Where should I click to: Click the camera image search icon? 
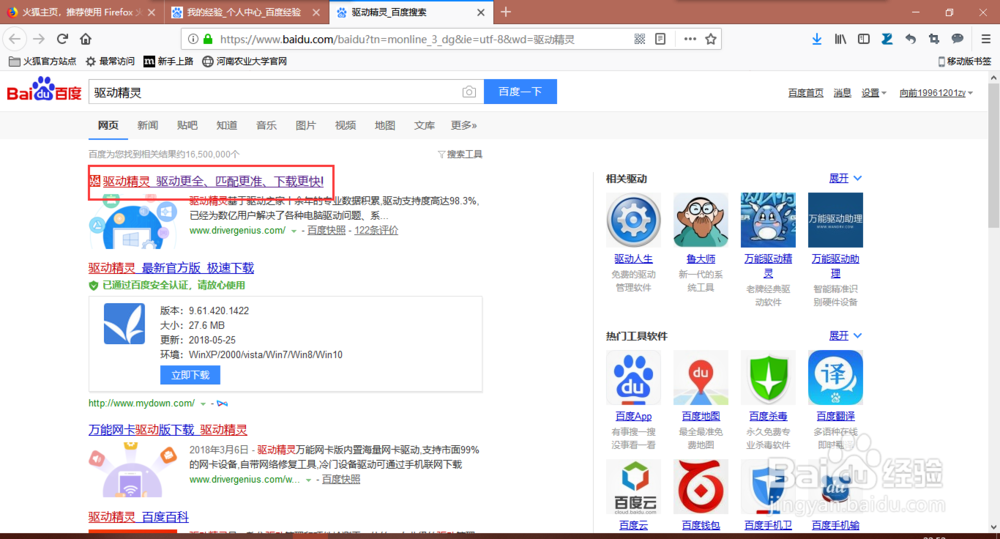(469, 92)
